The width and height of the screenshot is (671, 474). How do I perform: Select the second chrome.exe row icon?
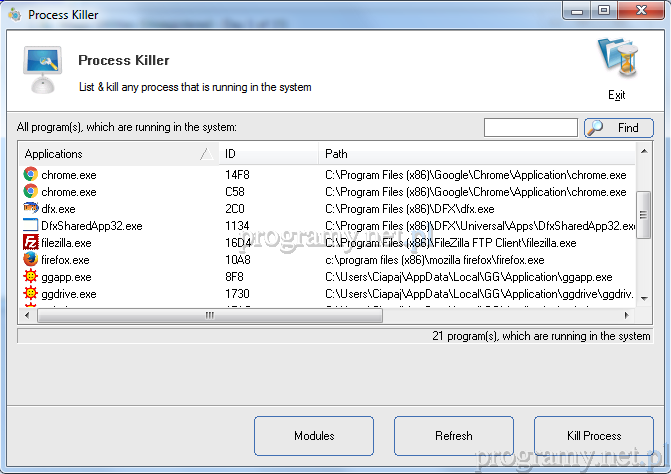coord(30,192)
